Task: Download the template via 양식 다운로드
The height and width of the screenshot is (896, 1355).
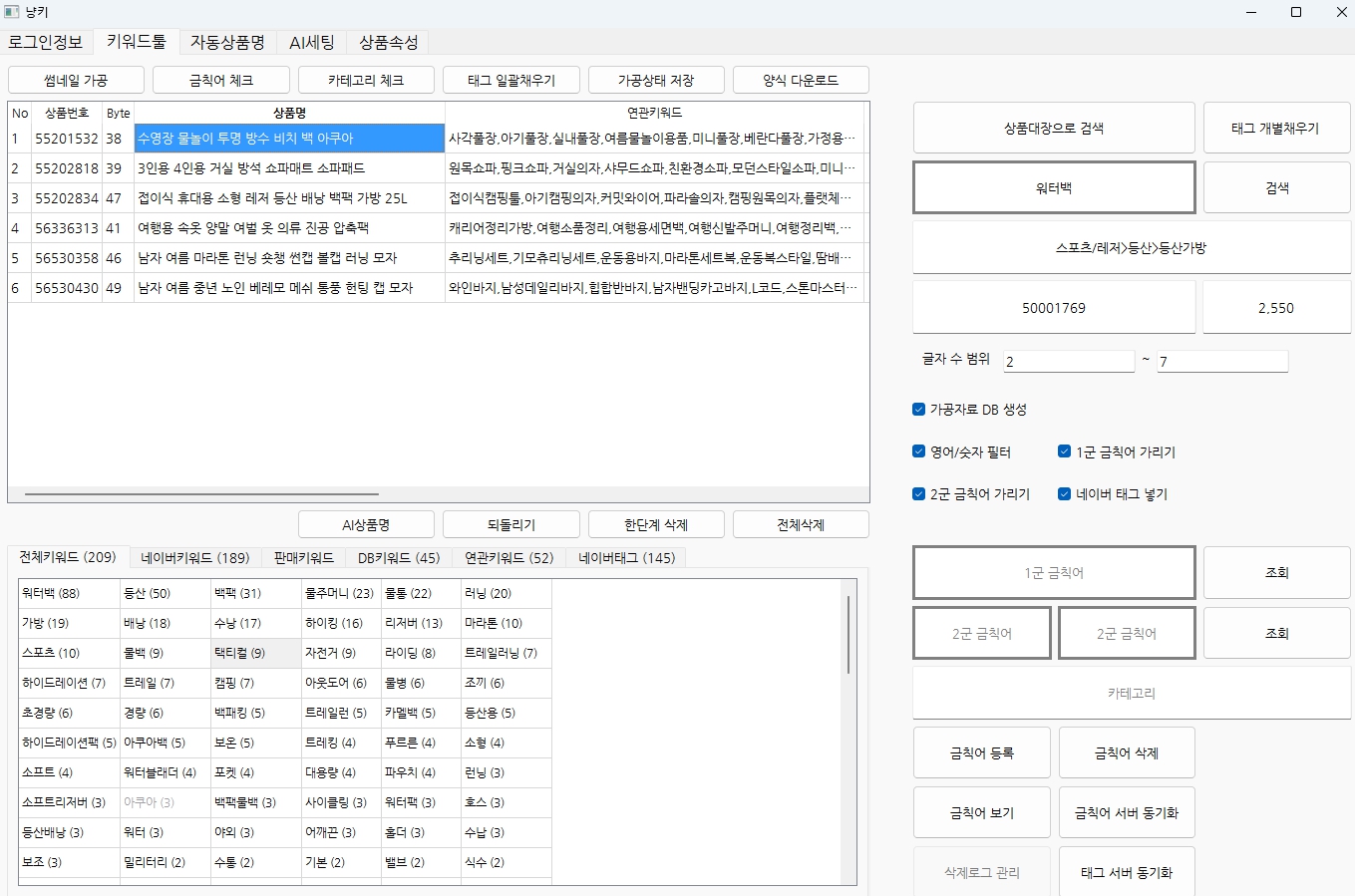Action: [x=801, y=80]
